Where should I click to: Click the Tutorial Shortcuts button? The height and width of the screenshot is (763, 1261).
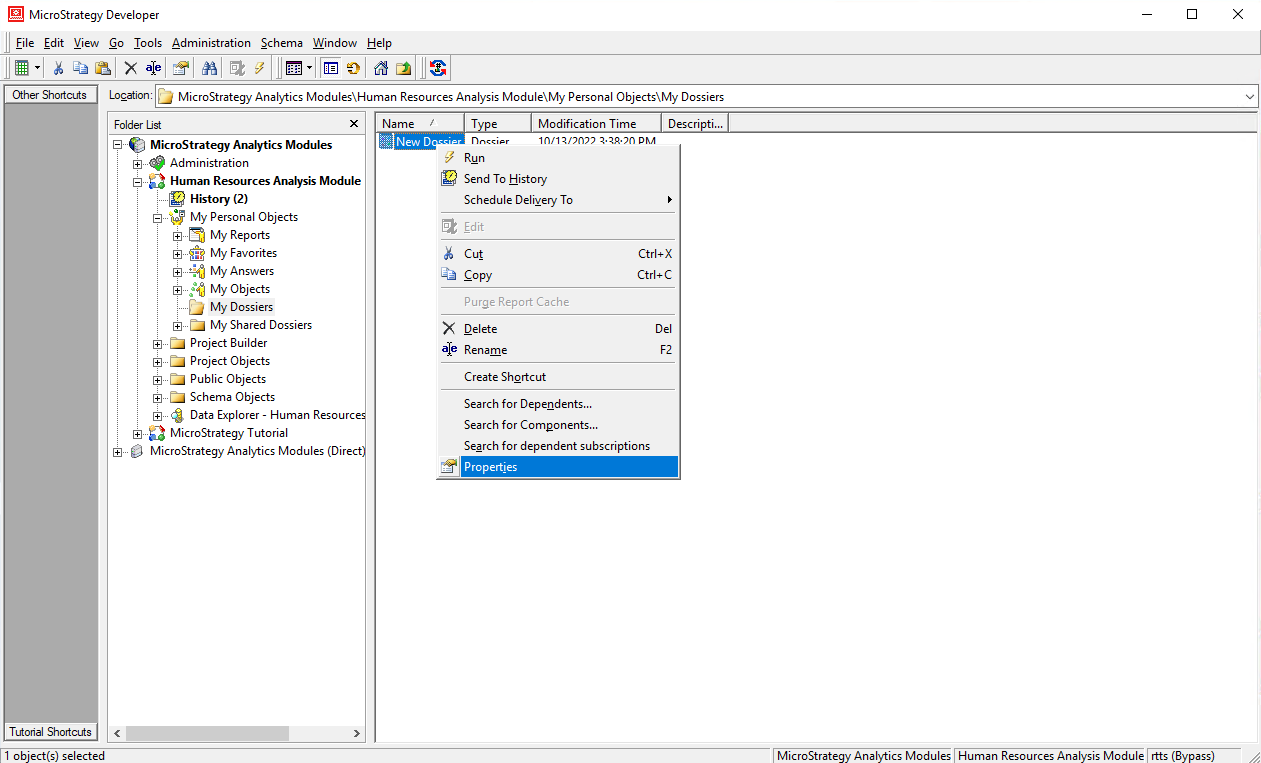50,732
